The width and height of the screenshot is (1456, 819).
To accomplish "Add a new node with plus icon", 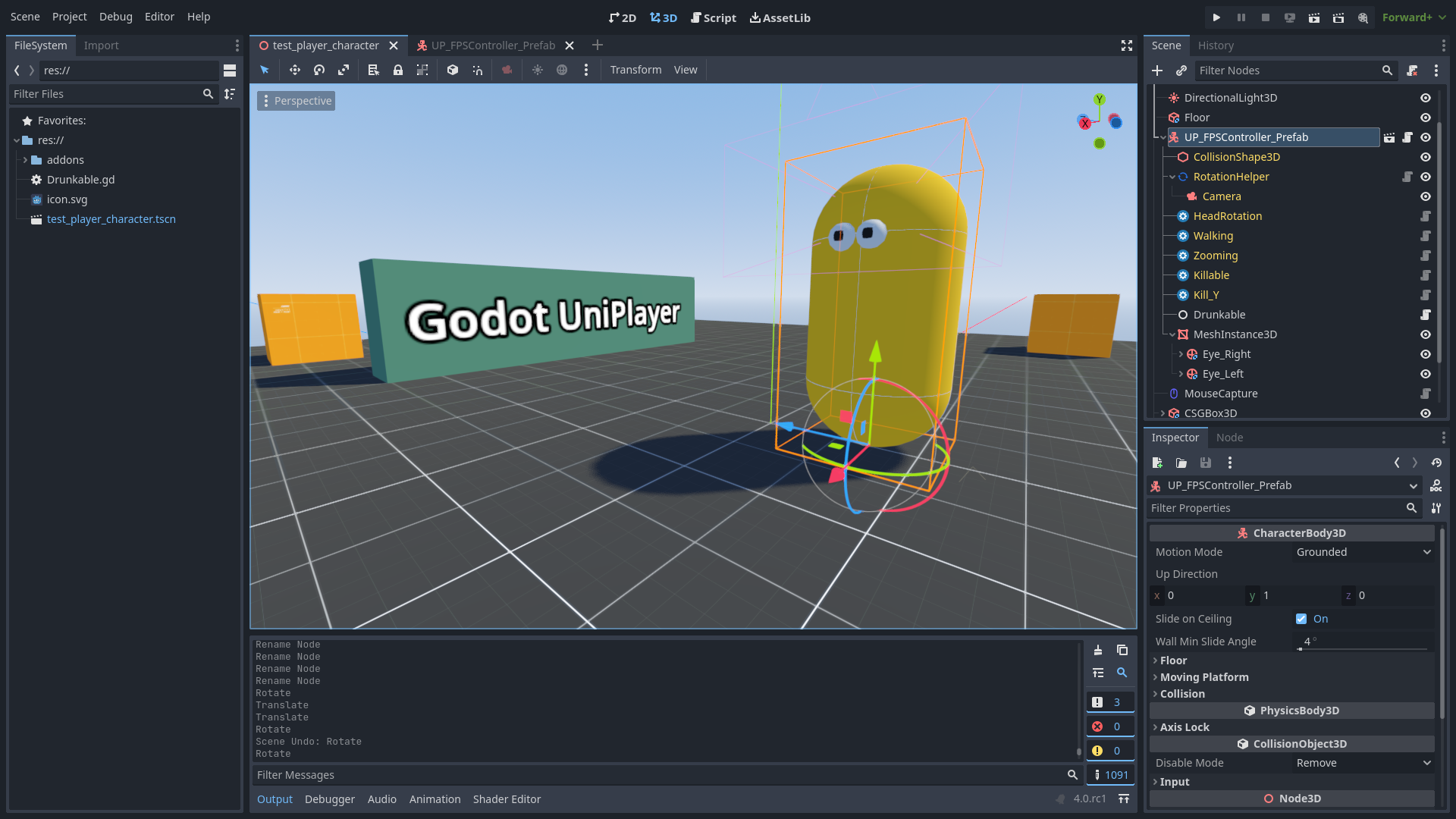I will (x=1157, y=71).
